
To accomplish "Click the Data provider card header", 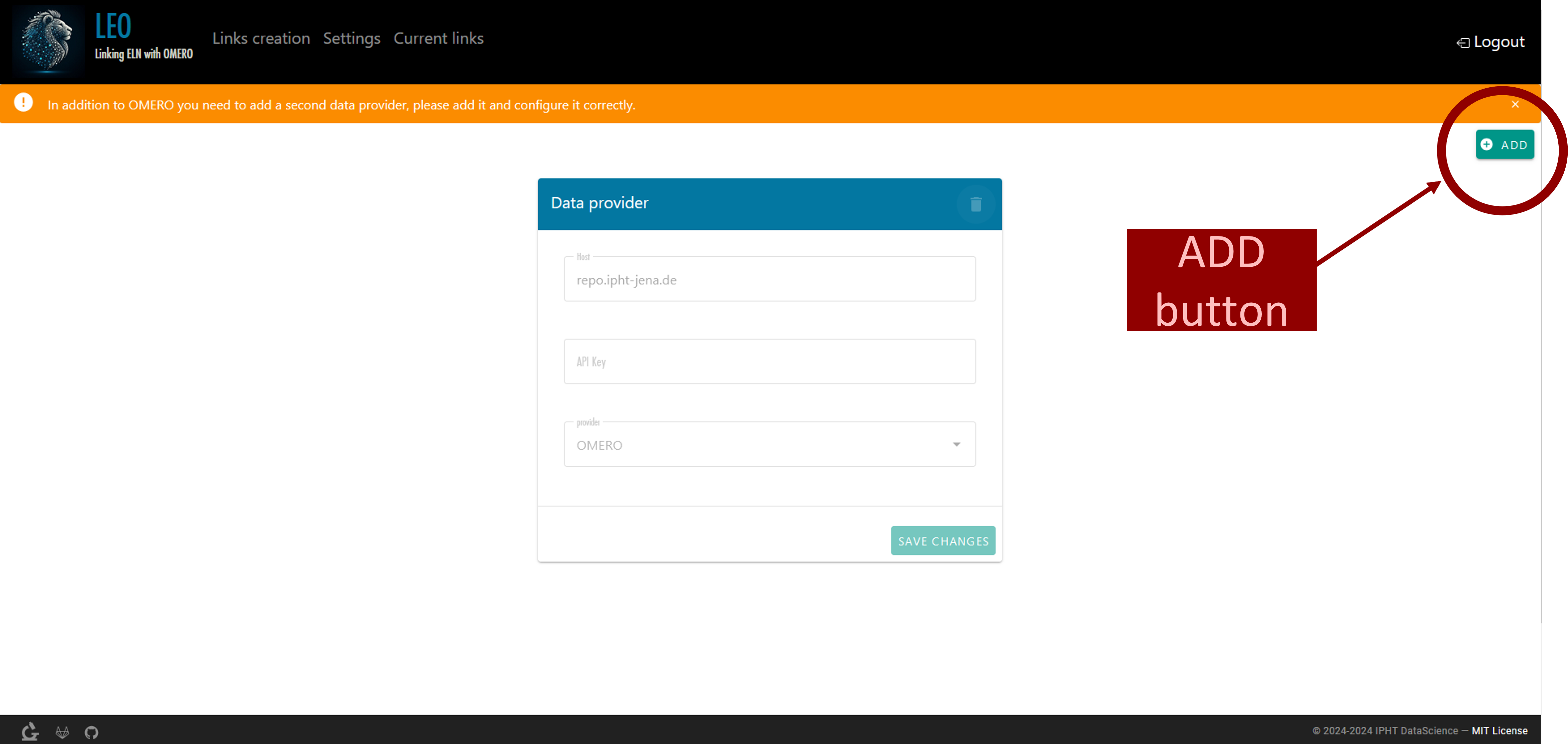I will pyautogui.click(x=769, y=204).
